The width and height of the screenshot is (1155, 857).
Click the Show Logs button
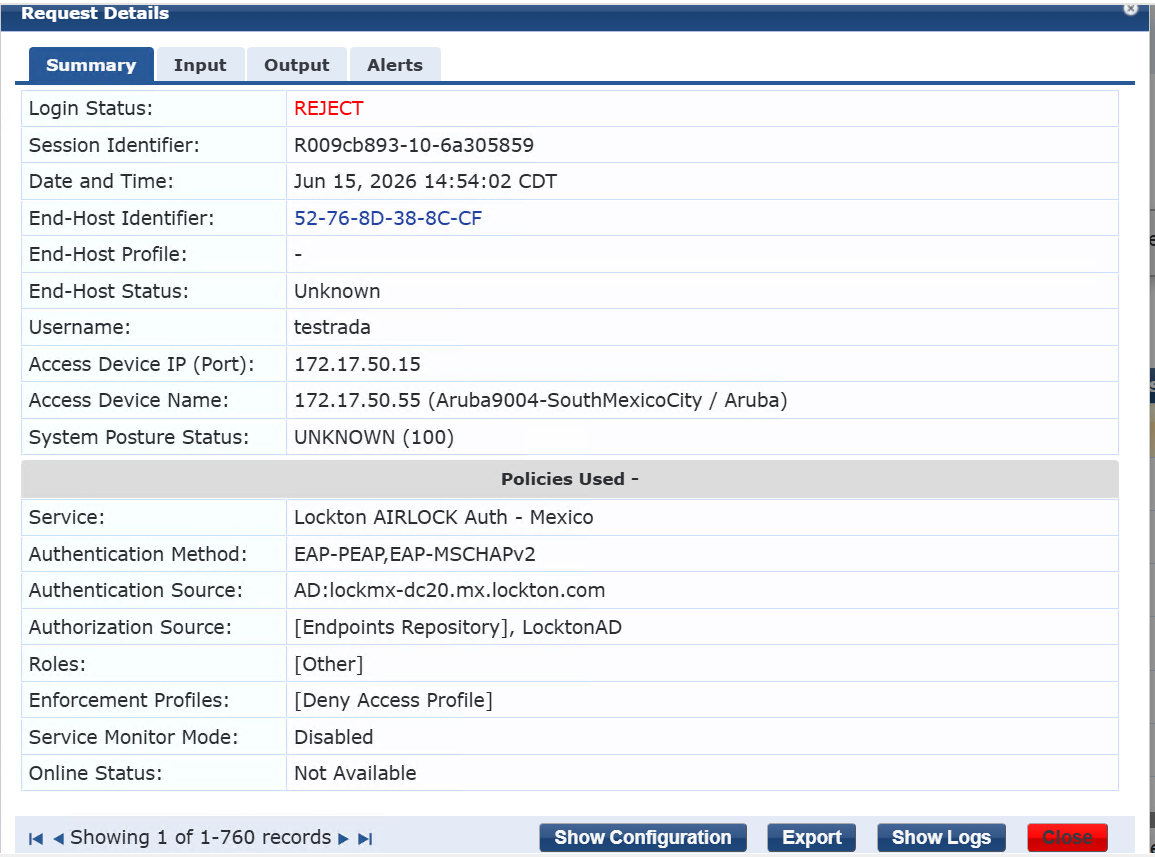(x=941, y=838)
